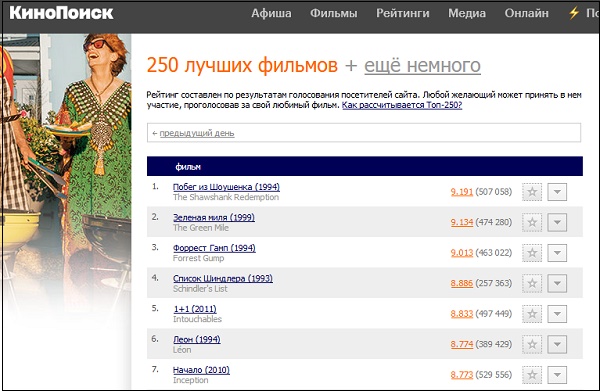The height and width of the screenshot is (391, 600).
Task: Expand the dropdown arrow for Побег из Шоушенка
Action: coord(557,192)
